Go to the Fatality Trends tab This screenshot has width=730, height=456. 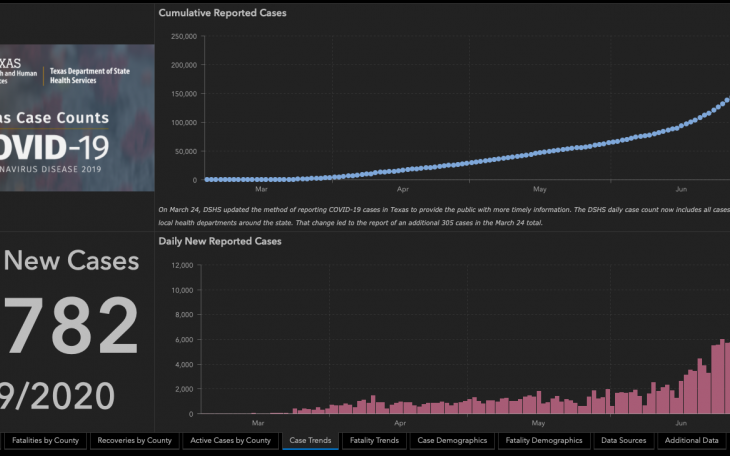click(x=374, y=440)
